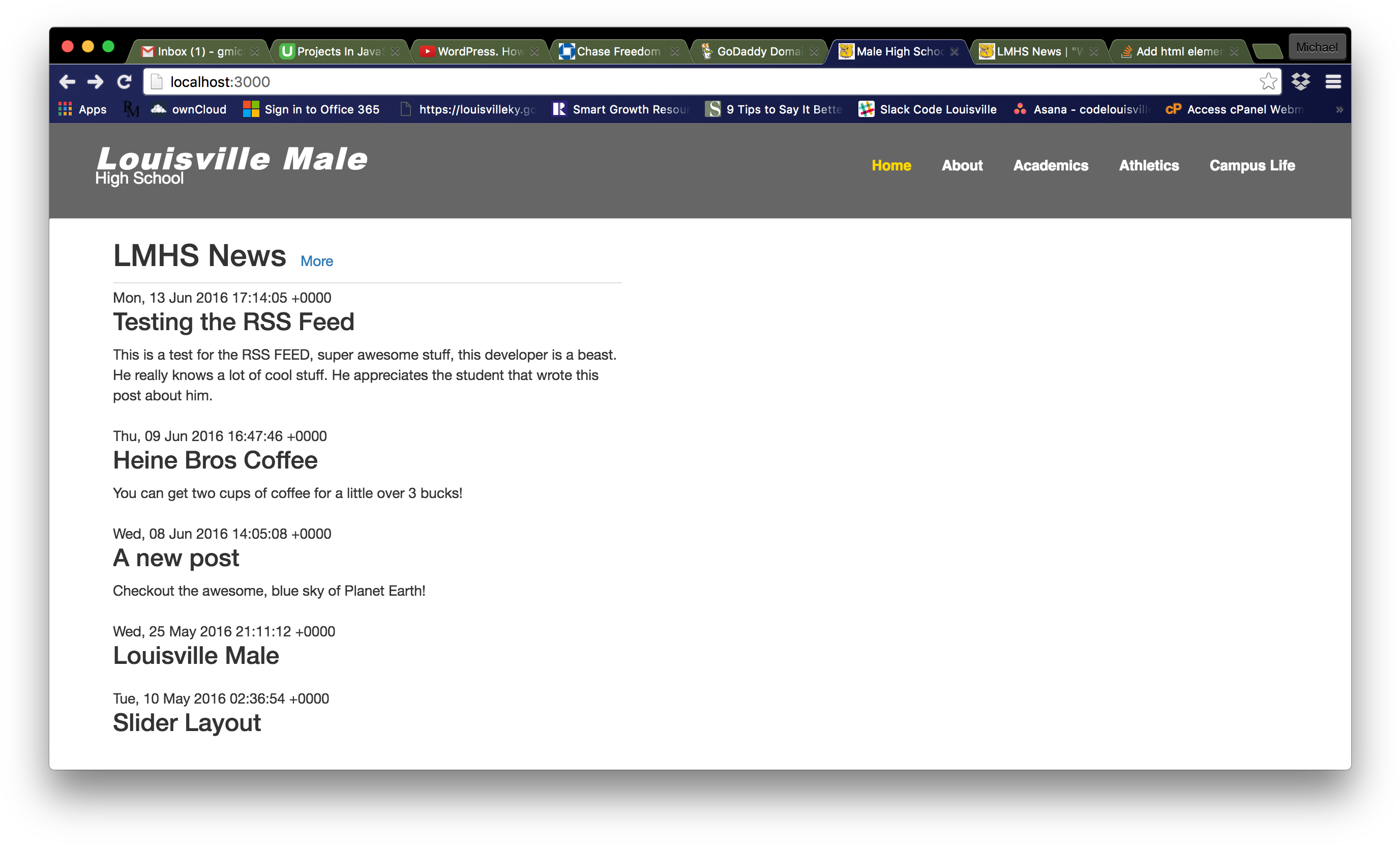Click the Louisville Male site title

(232, 159)
